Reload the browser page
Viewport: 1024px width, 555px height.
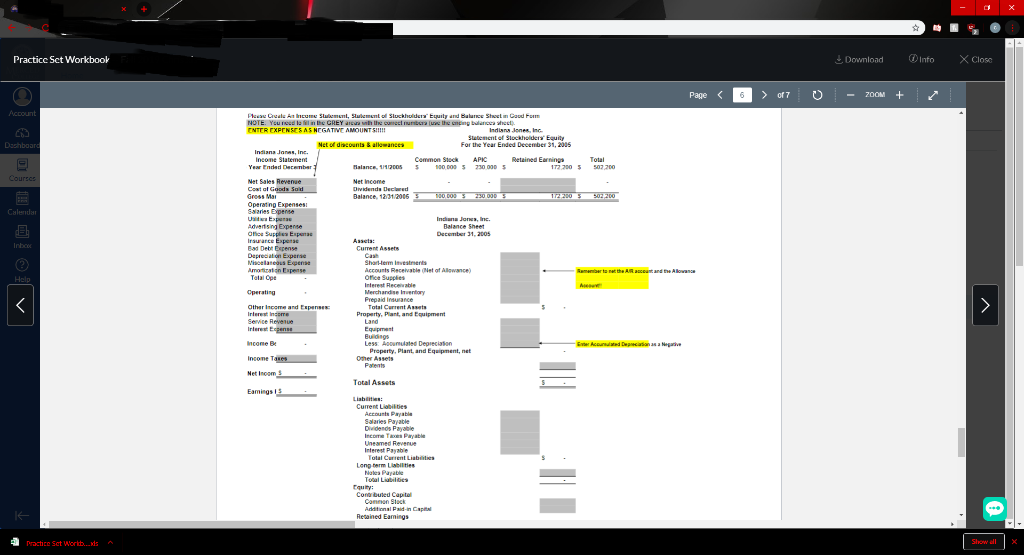(45, 27)
